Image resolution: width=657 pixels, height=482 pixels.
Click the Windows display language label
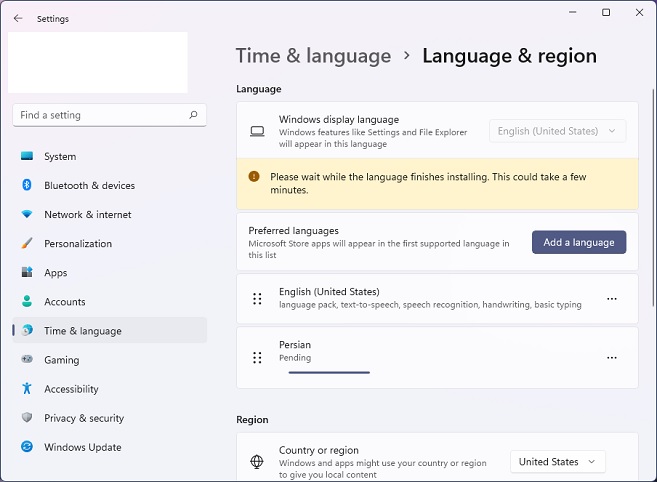(339, 119)
